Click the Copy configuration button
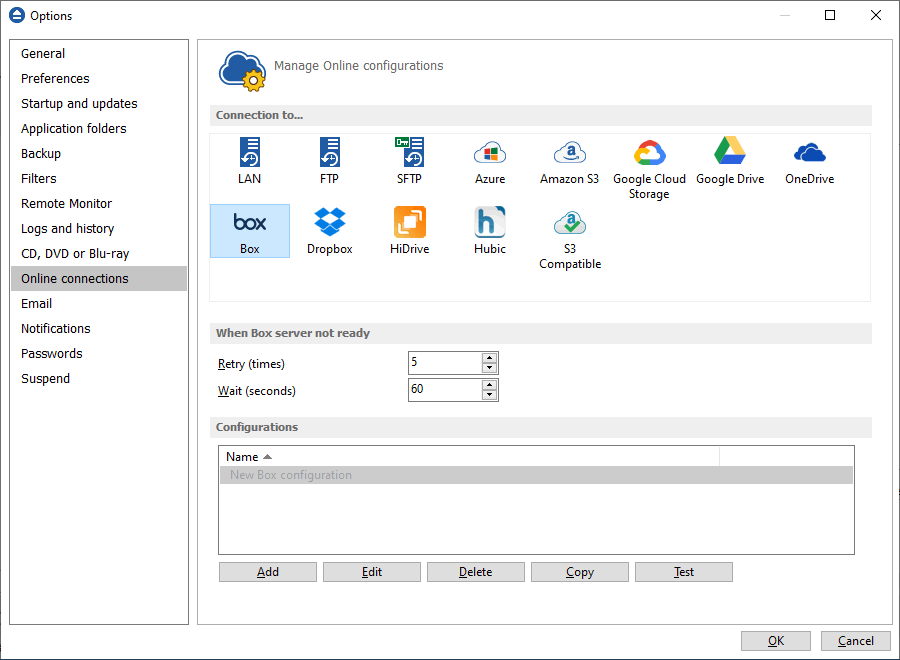The height and width of the screenshot is (660, 900). coord(580,572)
